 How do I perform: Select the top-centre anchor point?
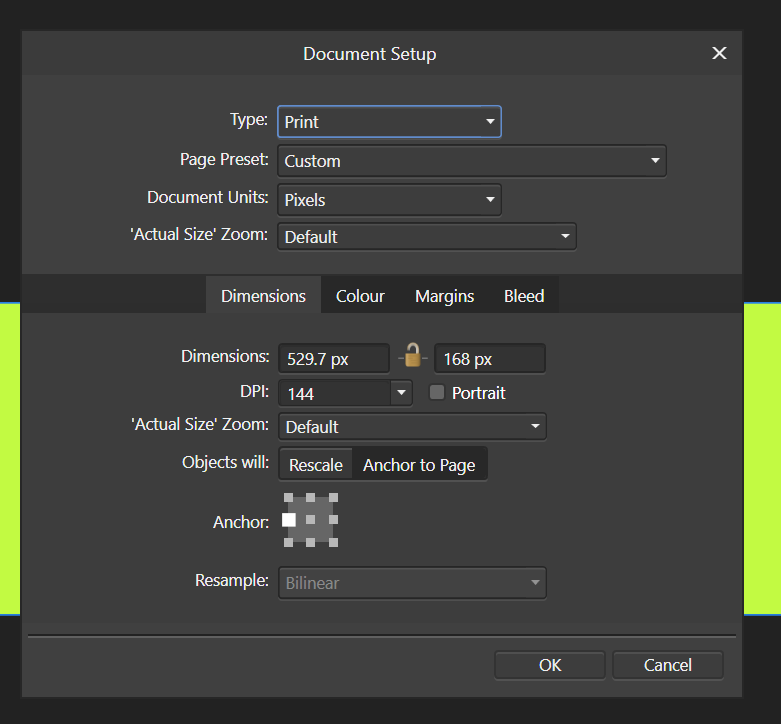click(310, 497)
